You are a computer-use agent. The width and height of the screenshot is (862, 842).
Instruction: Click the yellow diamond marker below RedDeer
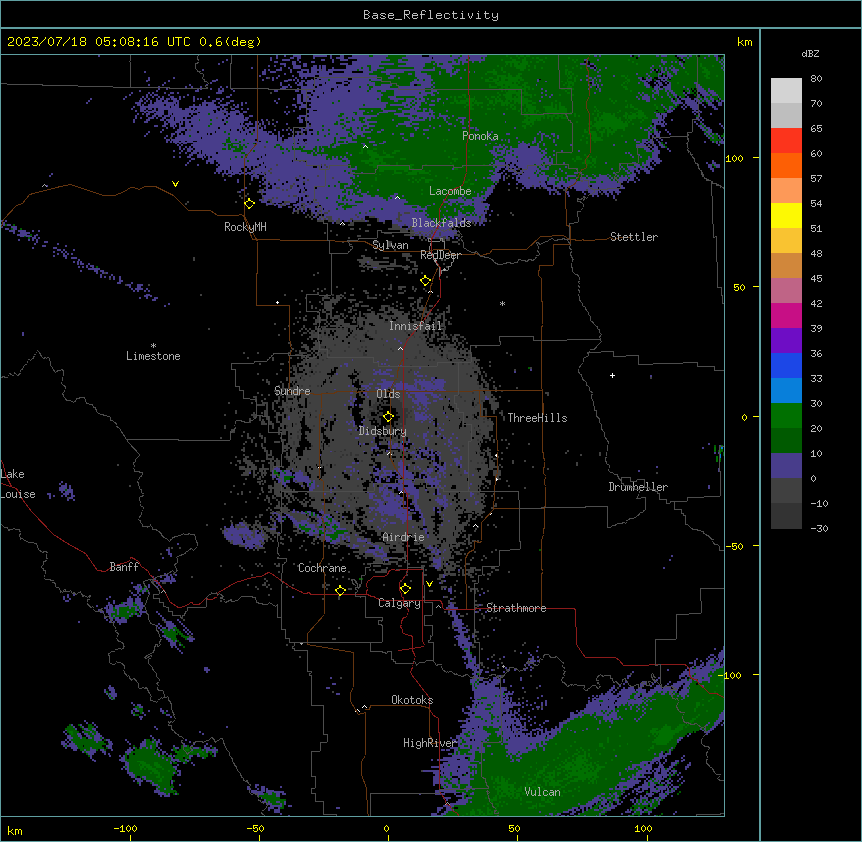tap(426, 281)
